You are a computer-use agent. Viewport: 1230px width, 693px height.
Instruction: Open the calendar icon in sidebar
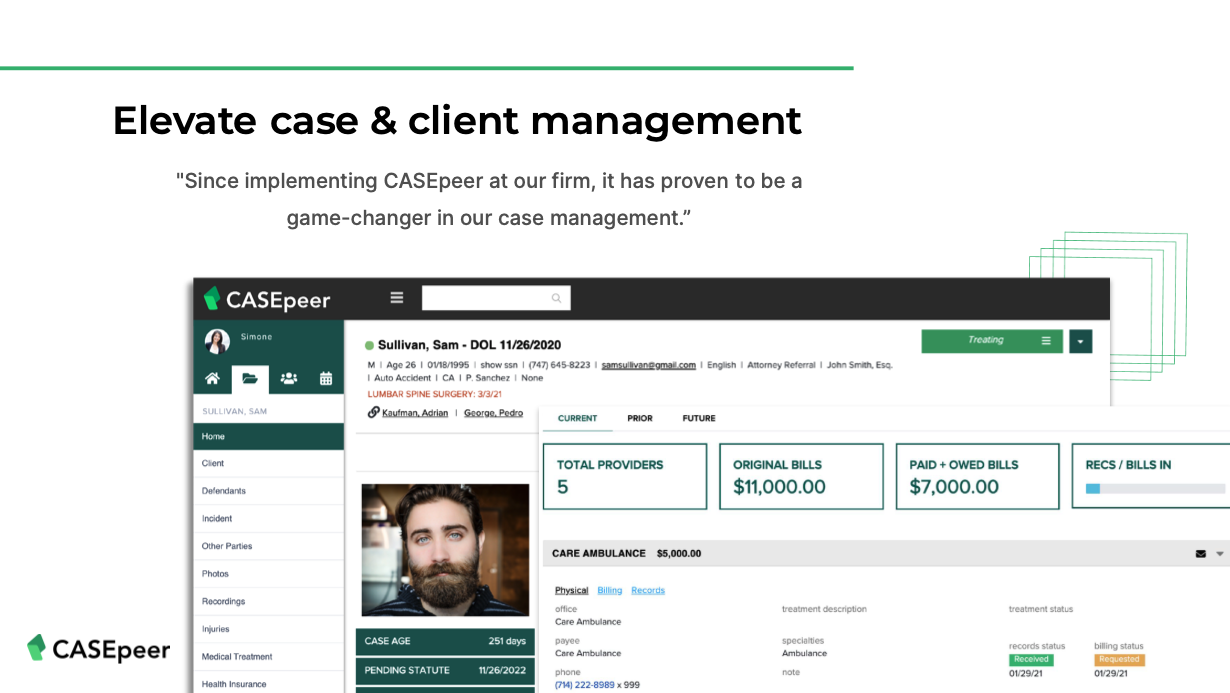(x=324, y=379)
